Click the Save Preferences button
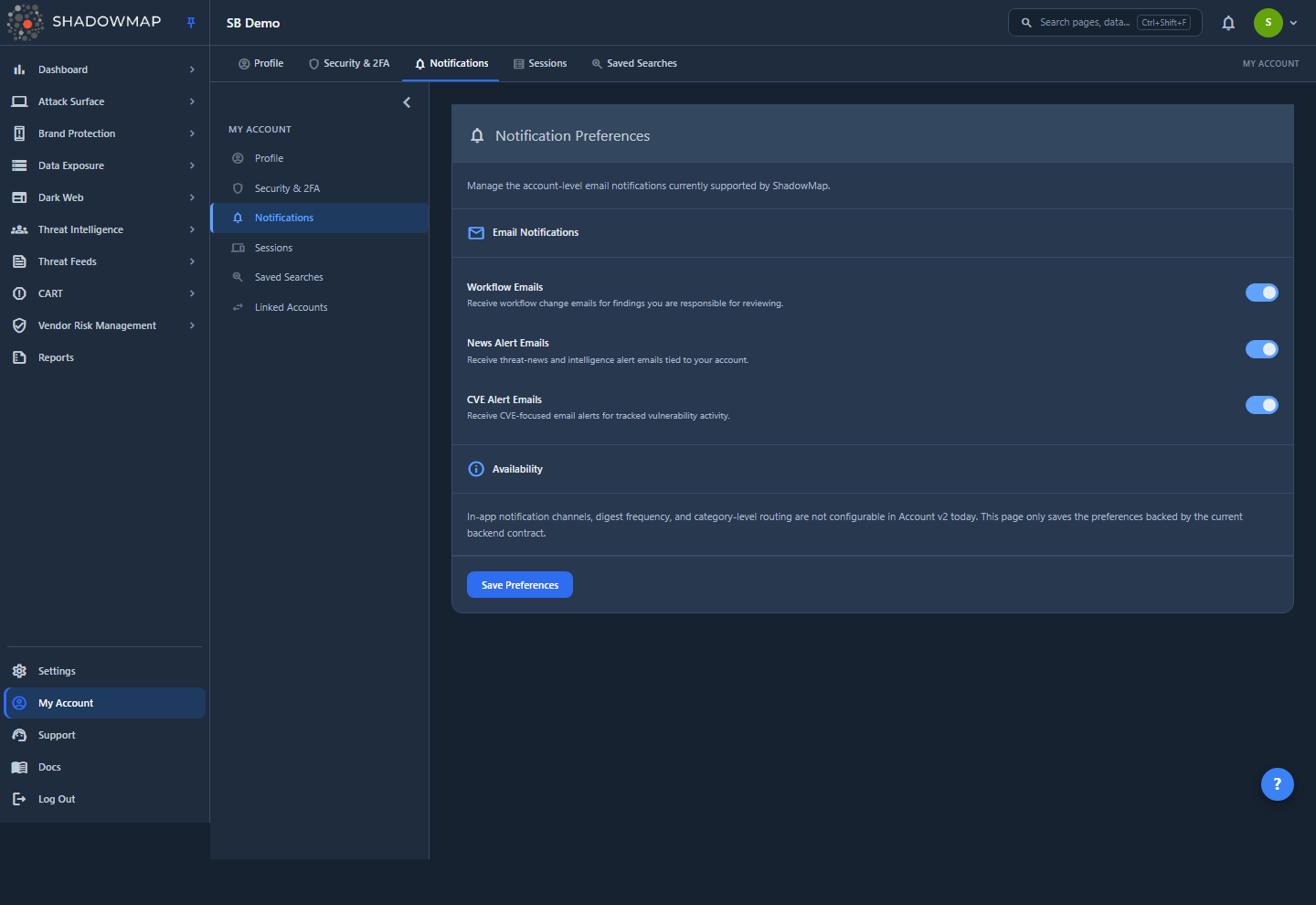 click(520, 585)
